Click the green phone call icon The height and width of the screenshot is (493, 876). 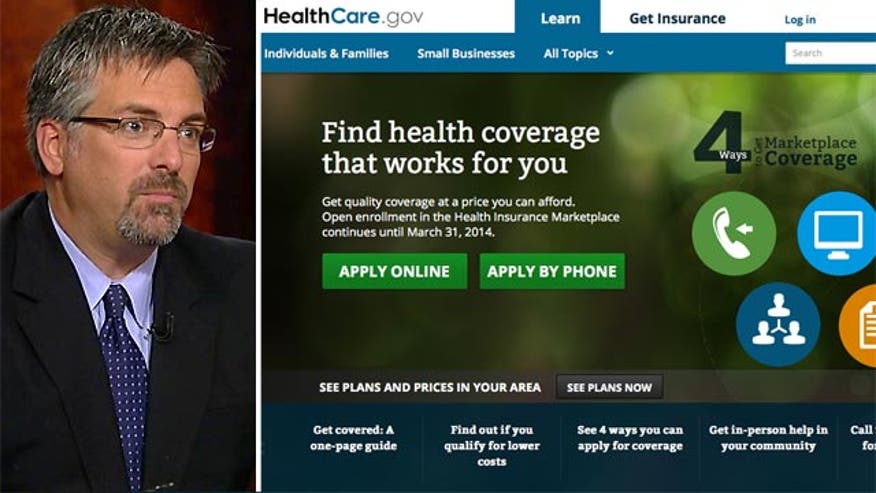click(x=734, y=233)
